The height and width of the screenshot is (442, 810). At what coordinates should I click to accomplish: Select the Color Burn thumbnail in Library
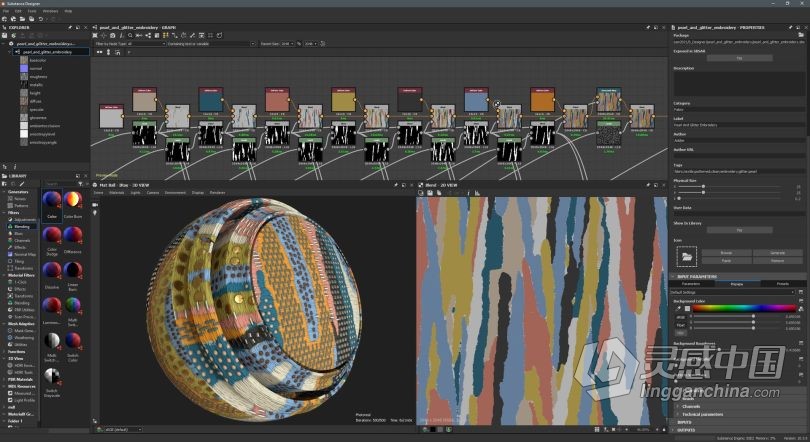coord(73,203)
